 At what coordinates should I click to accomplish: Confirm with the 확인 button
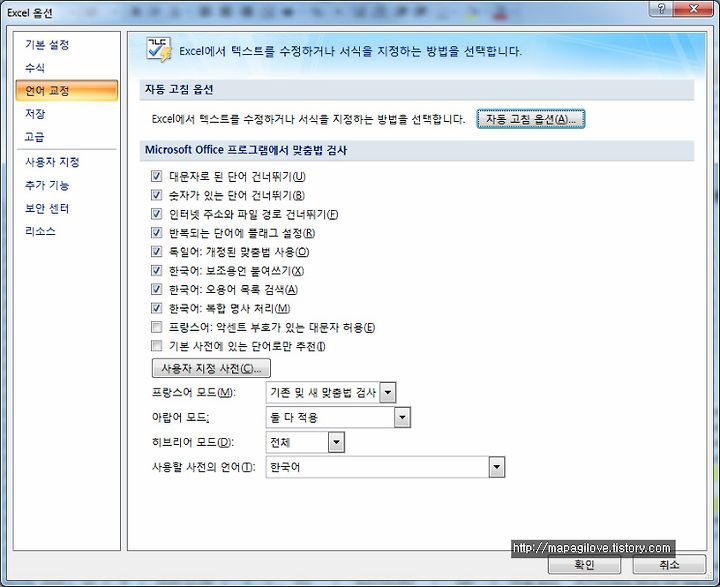[584, 564]
